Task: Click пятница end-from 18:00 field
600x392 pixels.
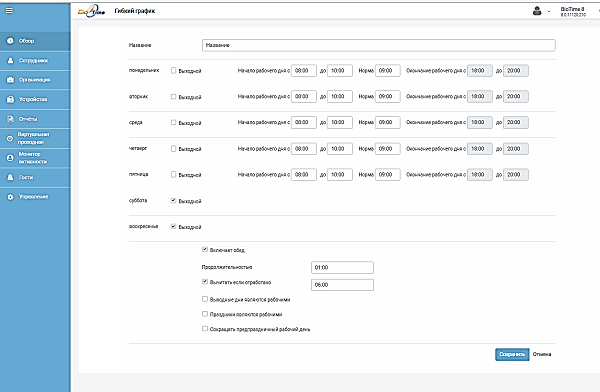Action: click(x=480, y=175)
